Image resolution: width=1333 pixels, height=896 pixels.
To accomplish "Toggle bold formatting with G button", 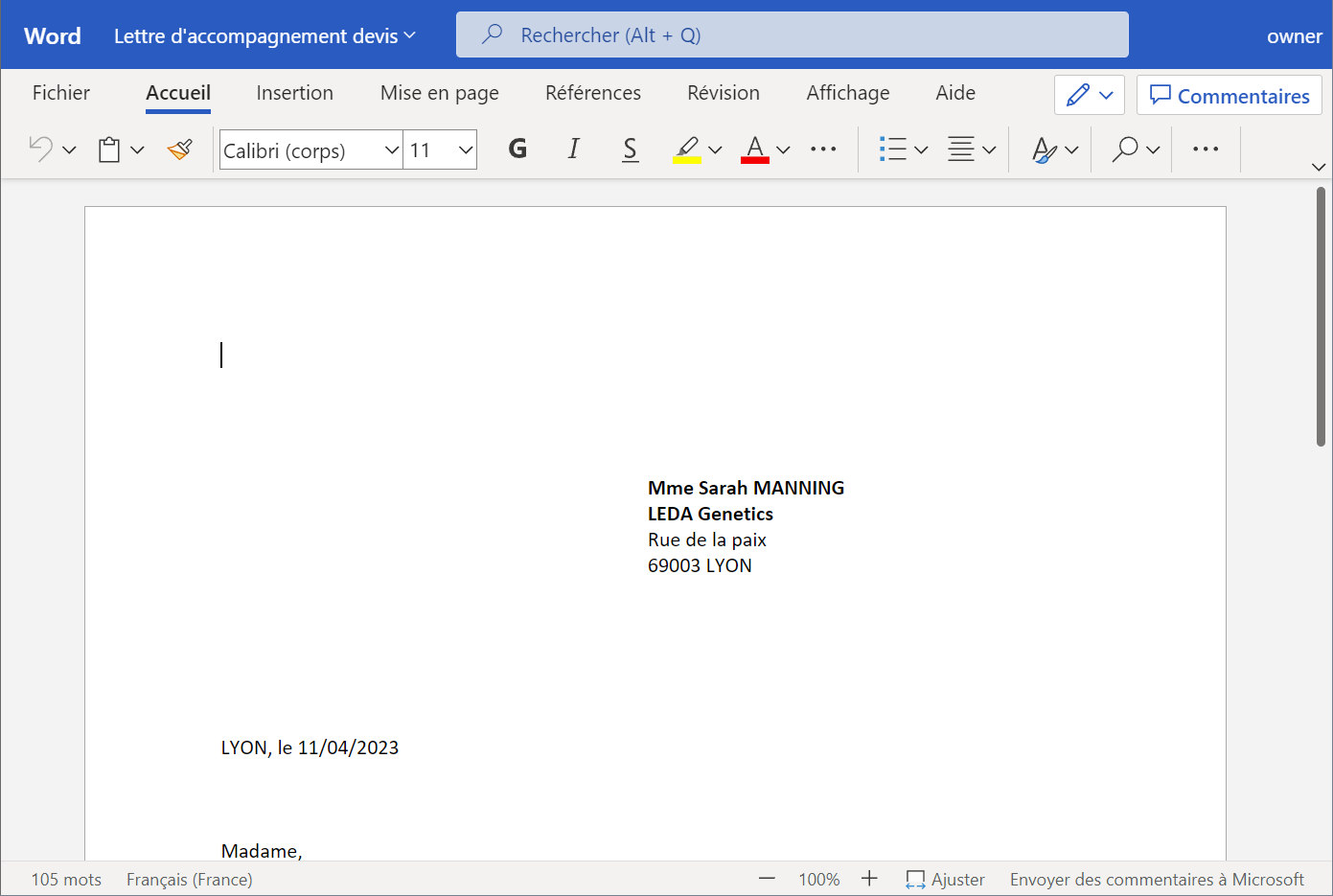I will tap(517, 149).
